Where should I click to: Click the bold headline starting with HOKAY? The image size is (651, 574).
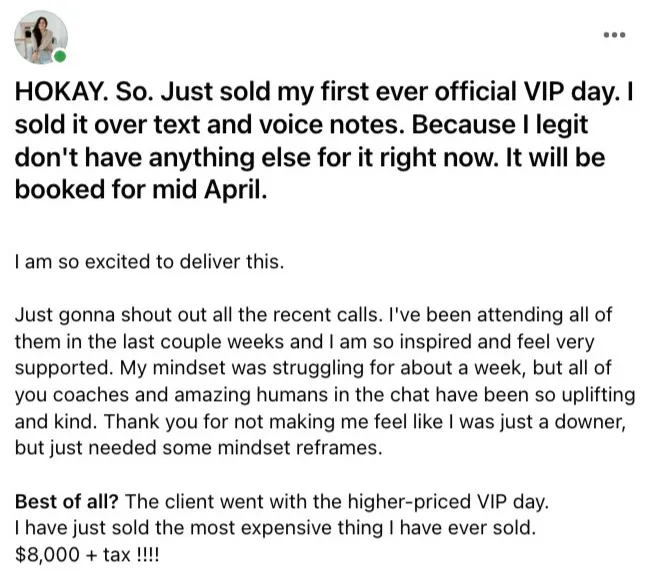coord(324,140)
